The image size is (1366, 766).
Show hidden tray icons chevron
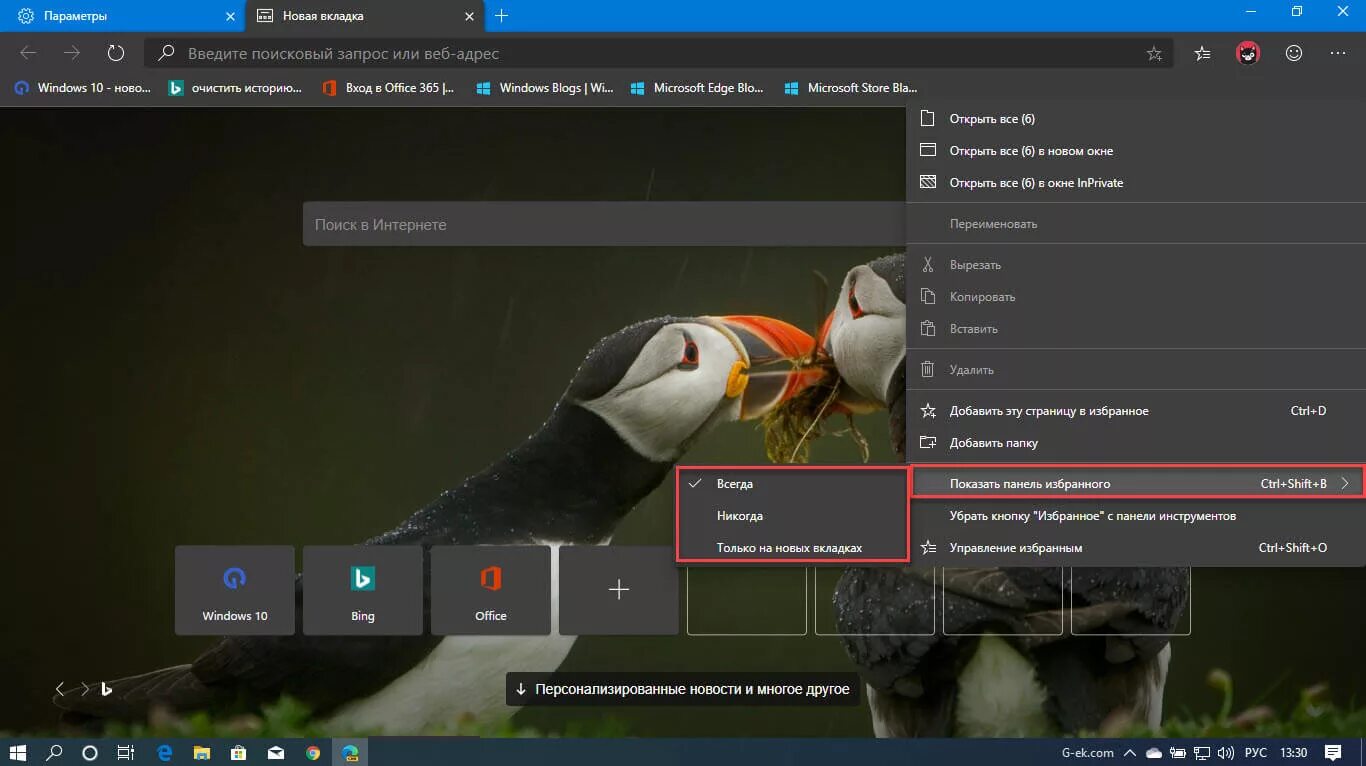click(x=1130, y=752)
